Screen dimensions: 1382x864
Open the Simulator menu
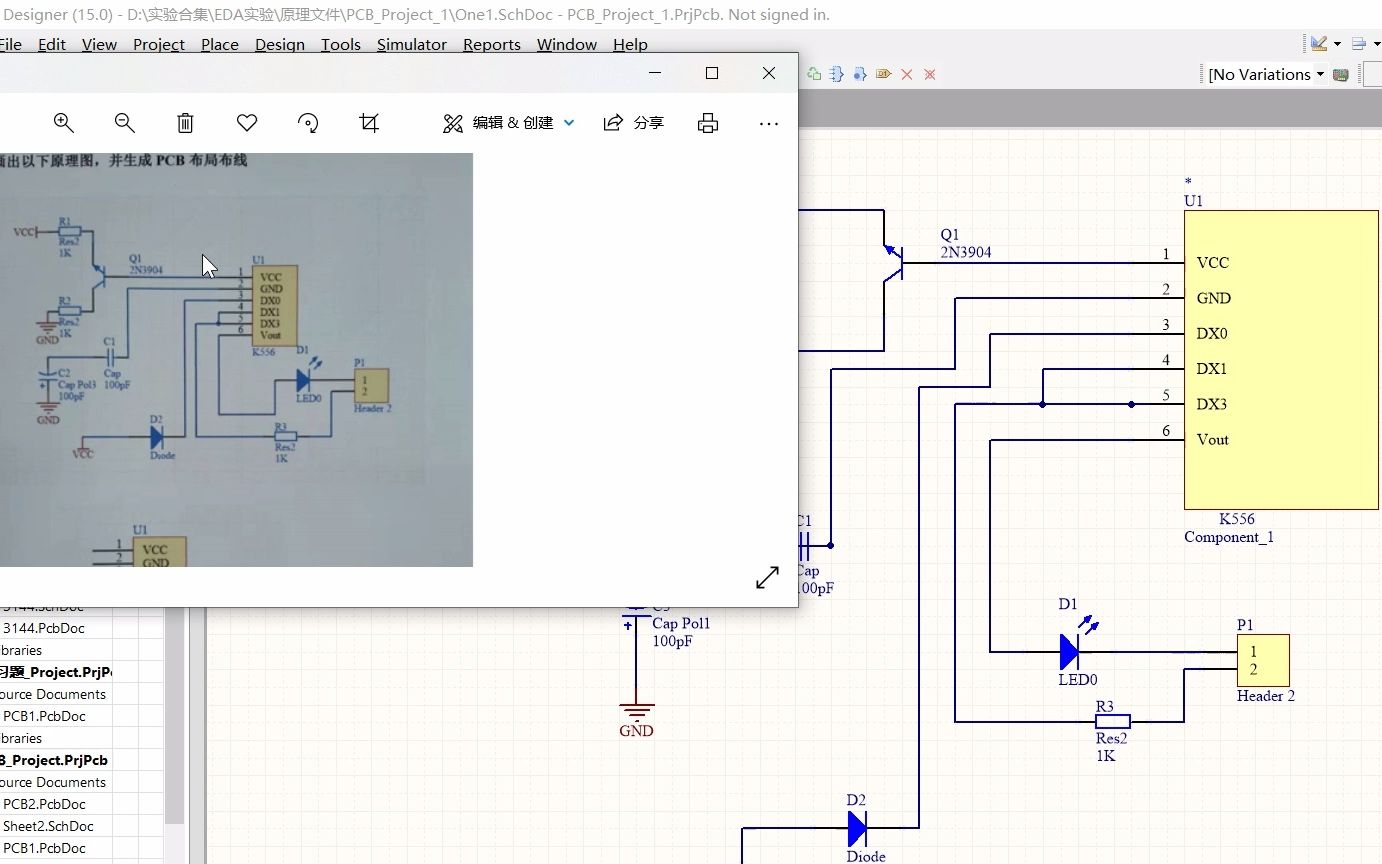(x=412, y=44)
